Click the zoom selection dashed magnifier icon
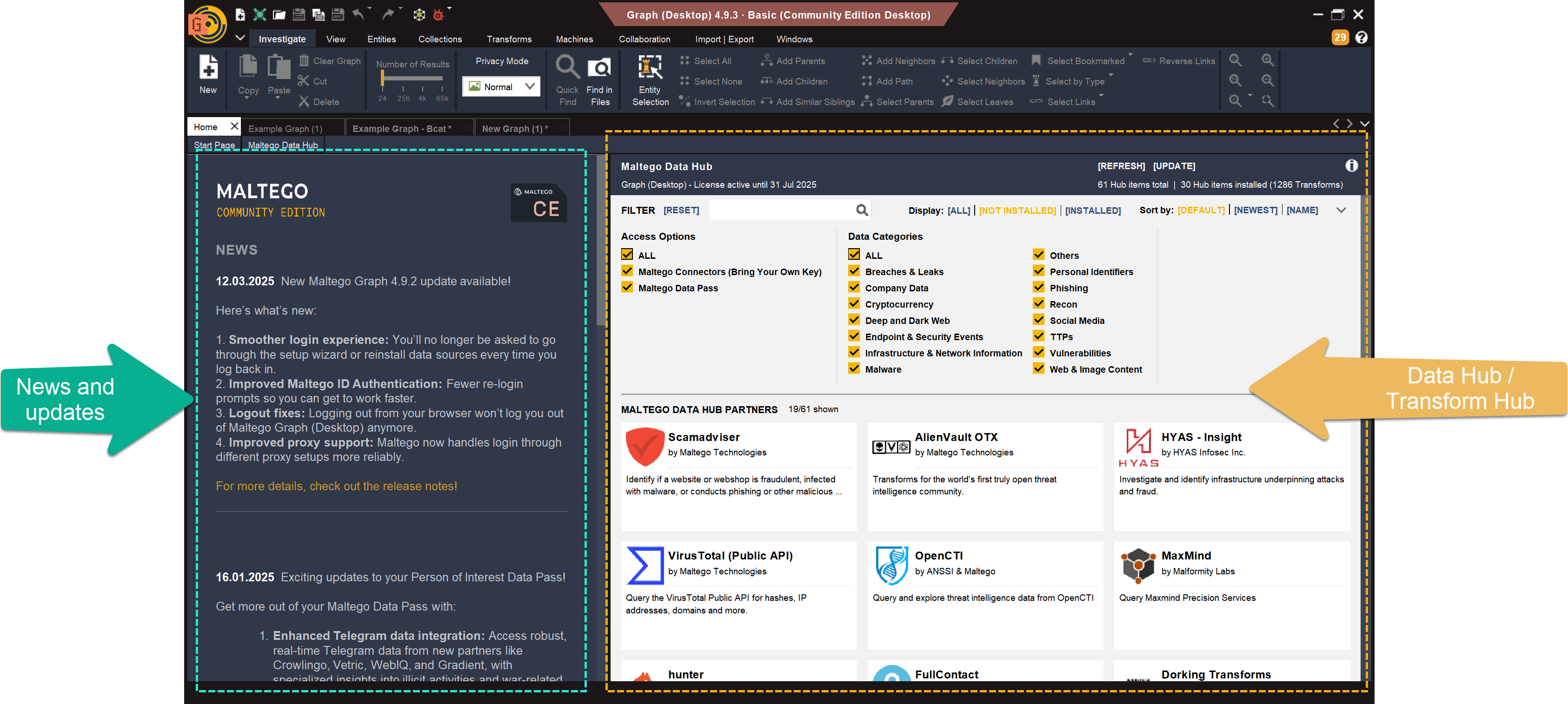 (x=1267, y=100)
